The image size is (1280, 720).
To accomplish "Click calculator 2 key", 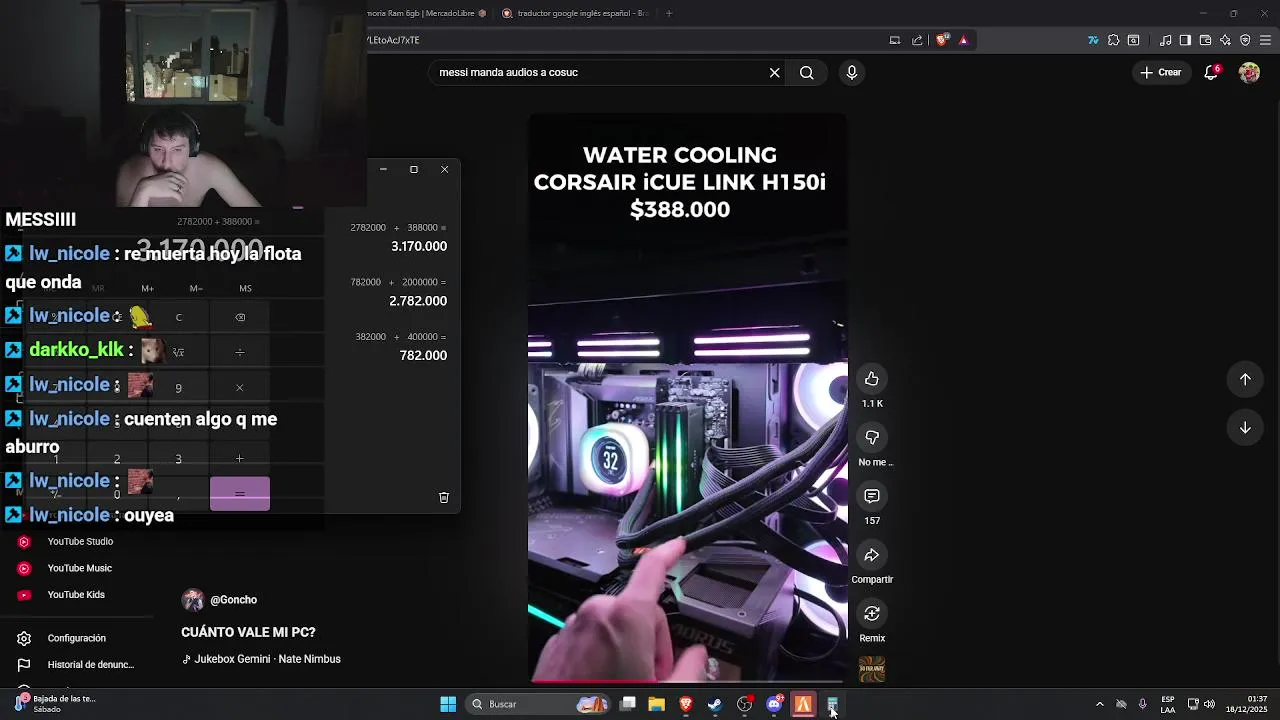I will (117, 459).
